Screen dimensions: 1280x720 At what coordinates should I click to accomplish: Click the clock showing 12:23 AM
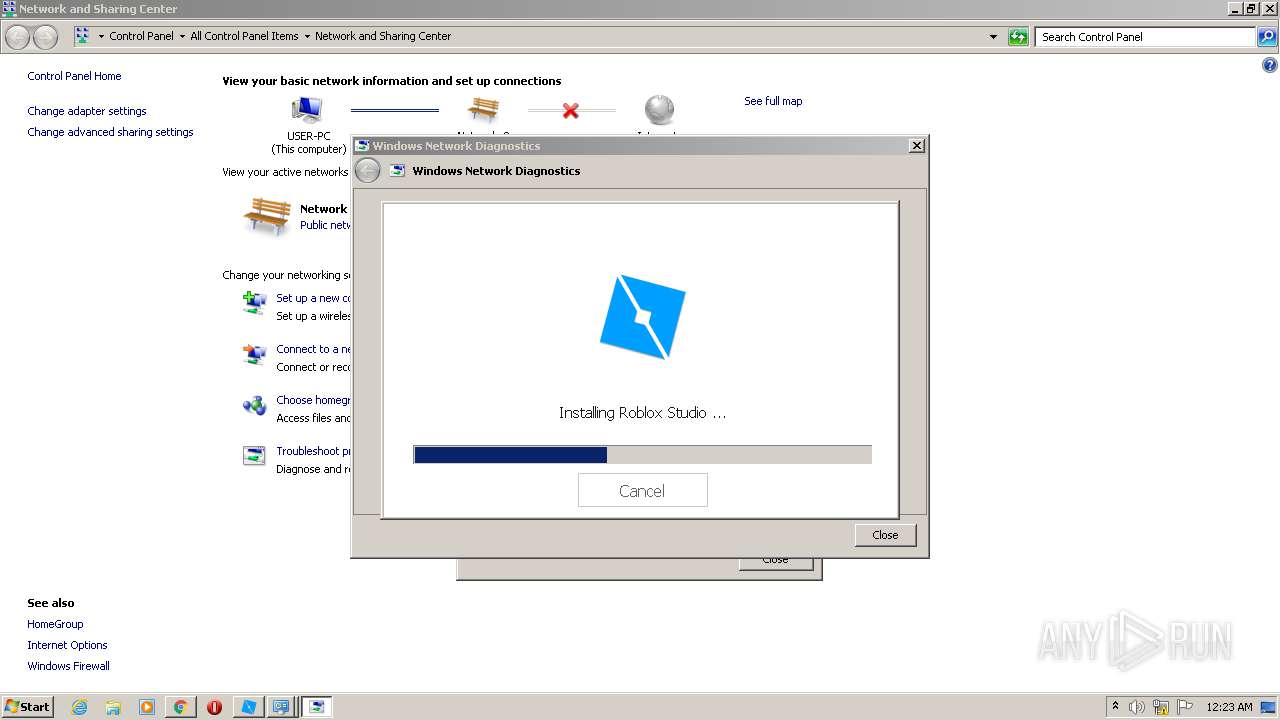click(x=1229, y=707)
